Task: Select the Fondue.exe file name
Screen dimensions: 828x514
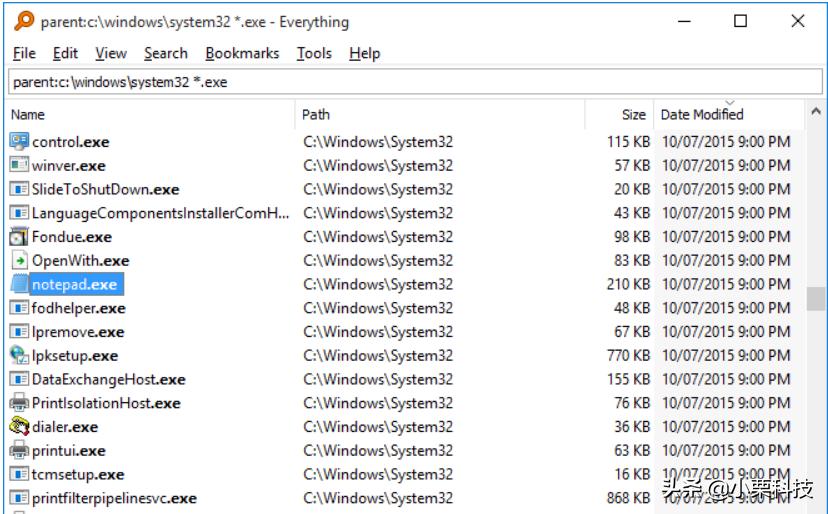Action: [72, 237]
